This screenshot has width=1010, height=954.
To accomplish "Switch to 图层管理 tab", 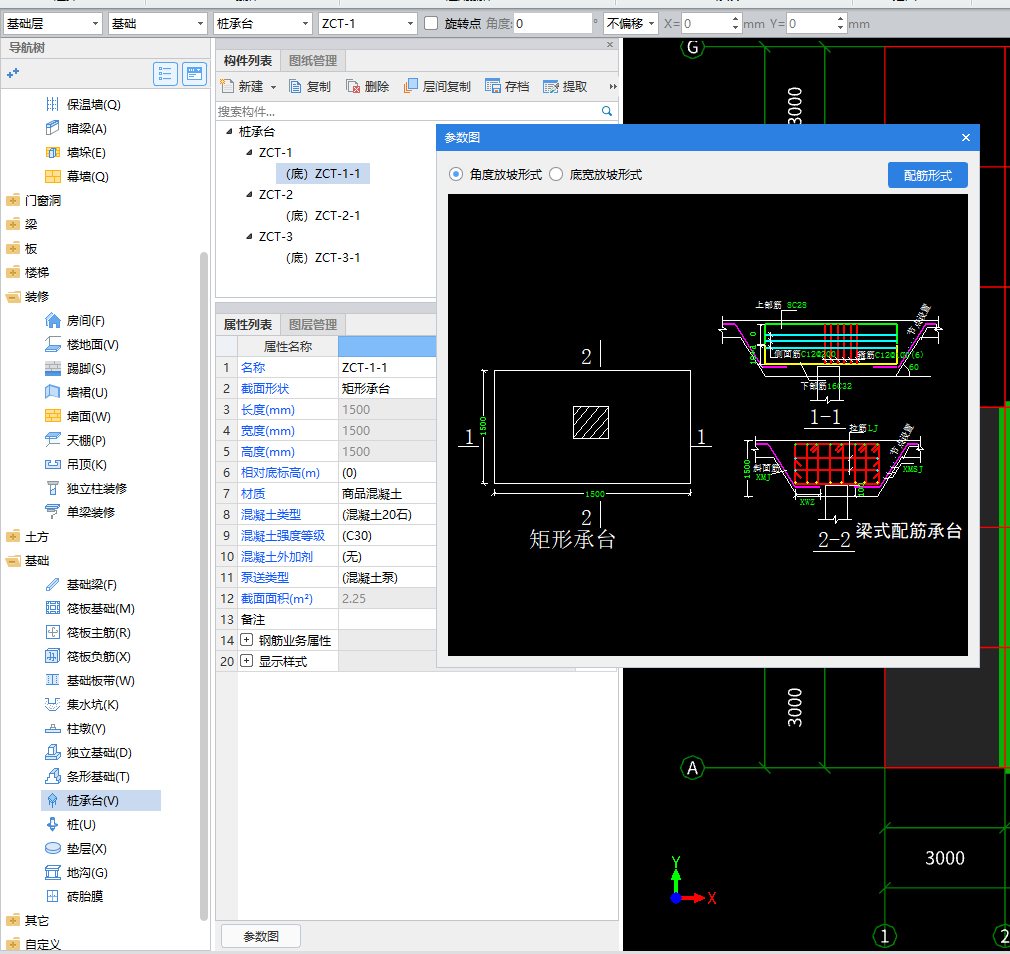I will click(x=313, y=325).
